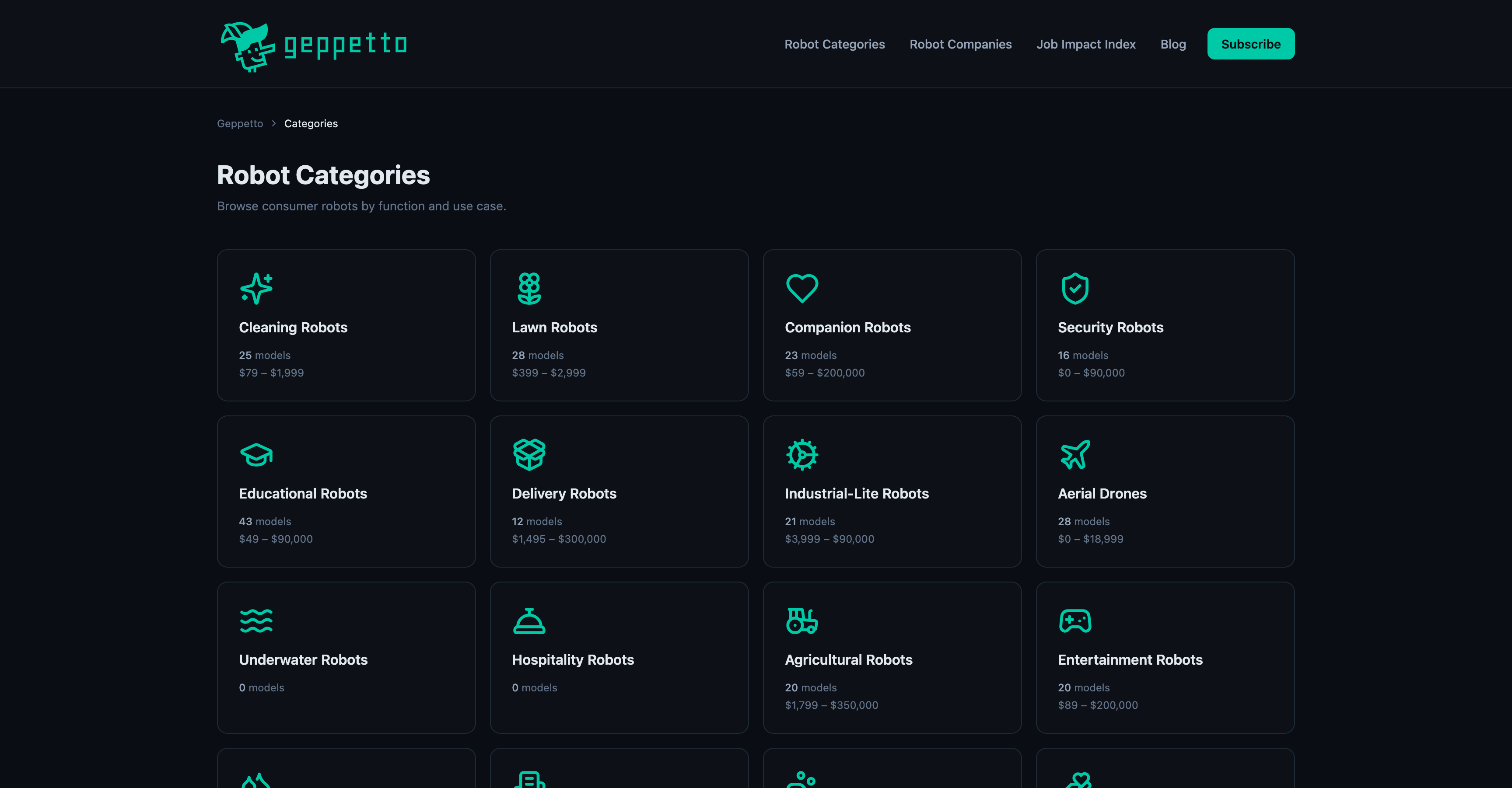Open the Educational Robots category title
This screenshot has height=788, width=1512.
[302, 493]
